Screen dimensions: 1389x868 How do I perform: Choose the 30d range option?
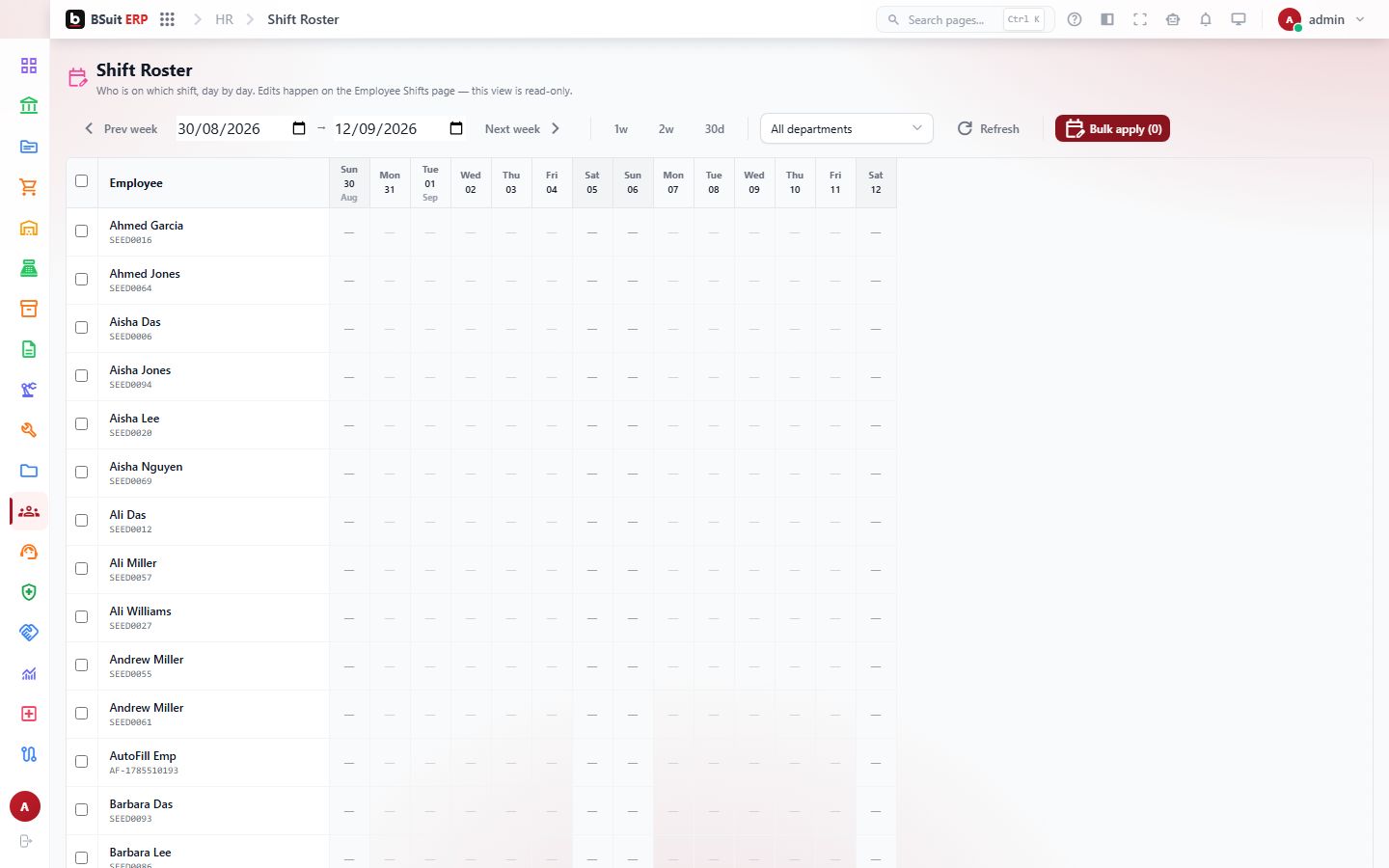point(715,129)
